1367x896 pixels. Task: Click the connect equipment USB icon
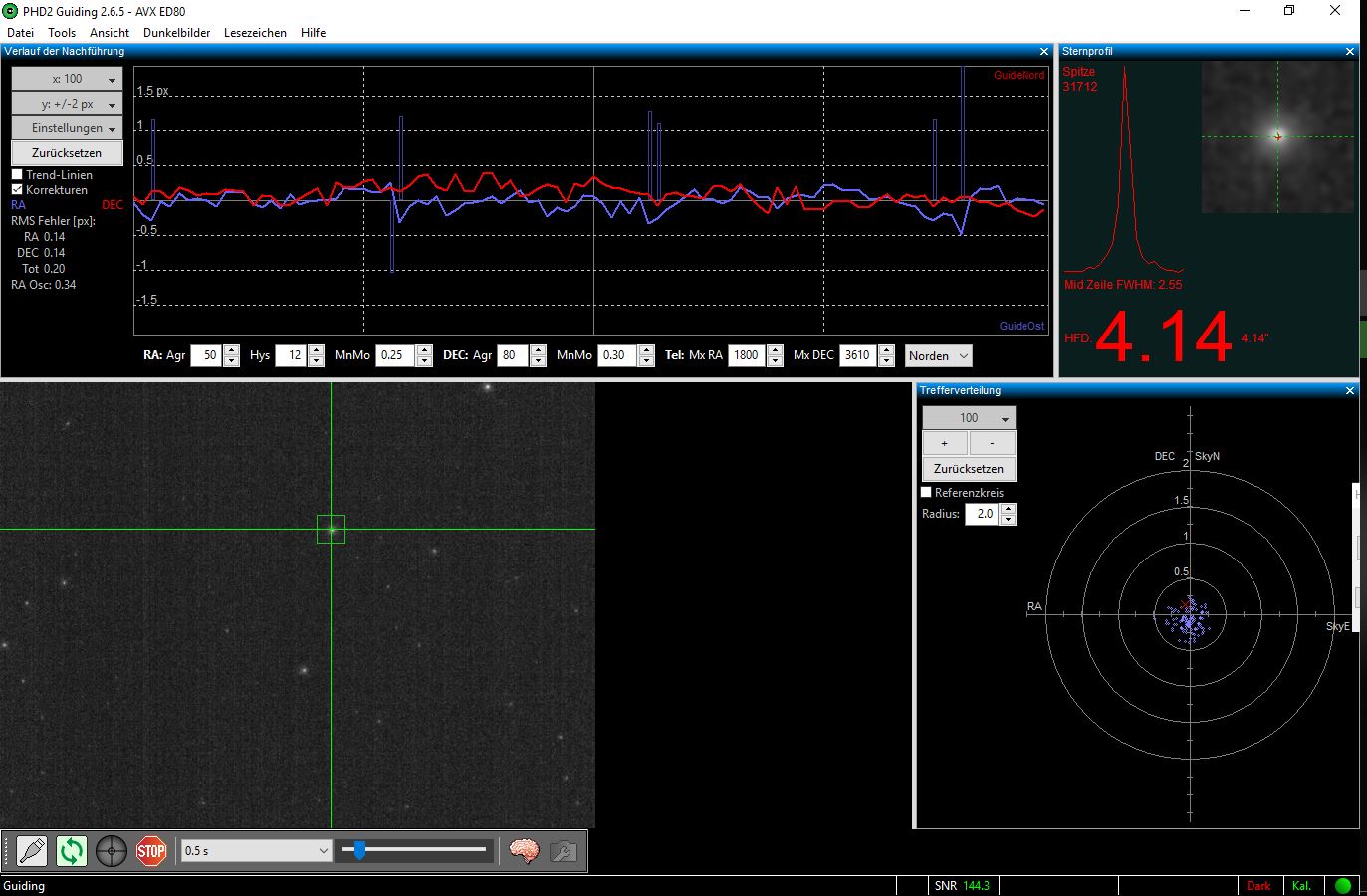[x=32, y=851]
